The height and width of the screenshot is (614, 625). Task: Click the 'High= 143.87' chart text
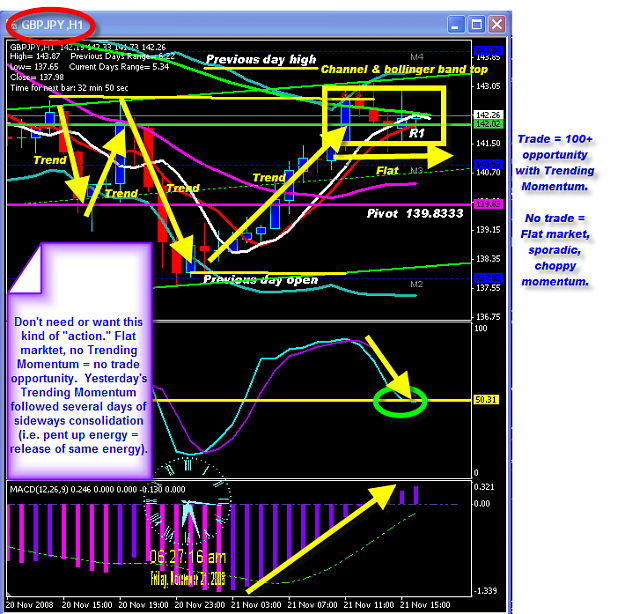coord(35,56)
